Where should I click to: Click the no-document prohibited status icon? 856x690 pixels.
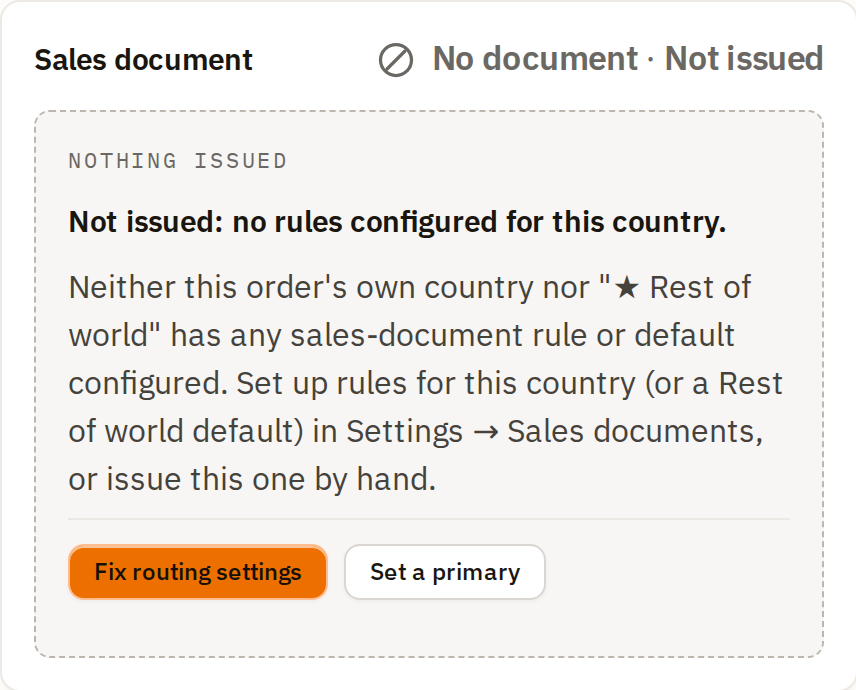point(396,60)
